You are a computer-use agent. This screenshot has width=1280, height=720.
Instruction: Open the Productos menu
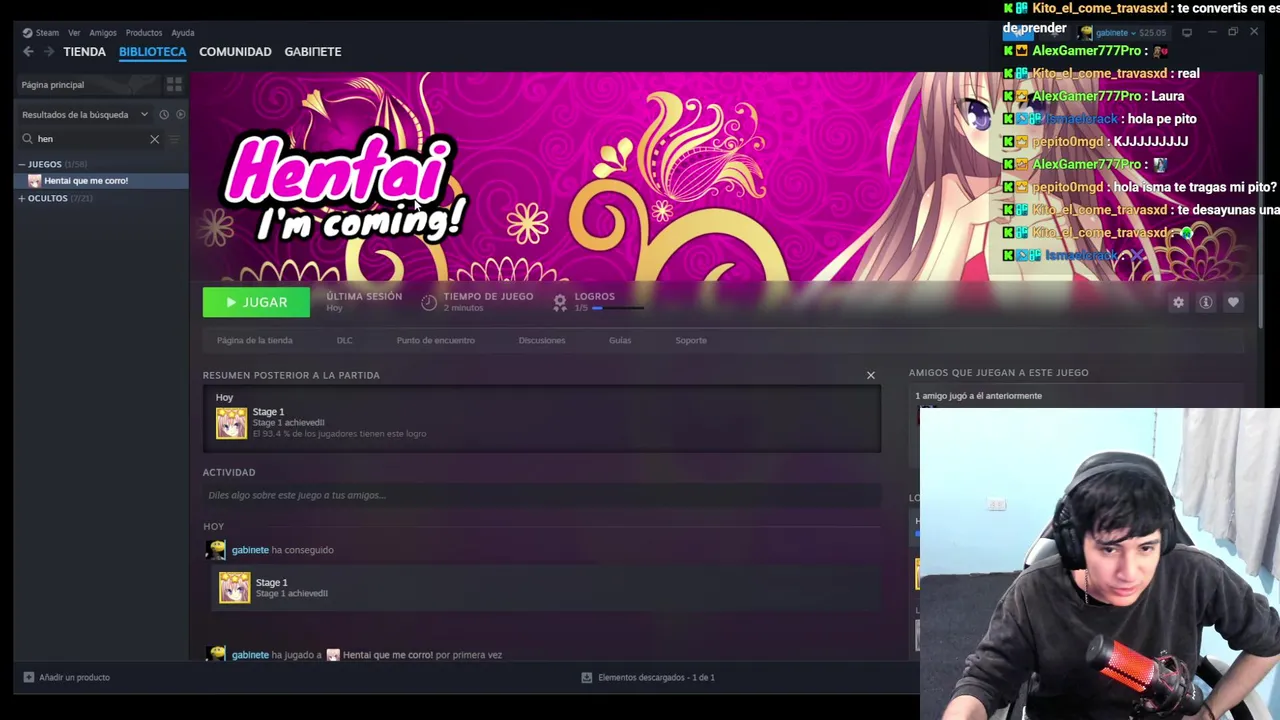144,32
